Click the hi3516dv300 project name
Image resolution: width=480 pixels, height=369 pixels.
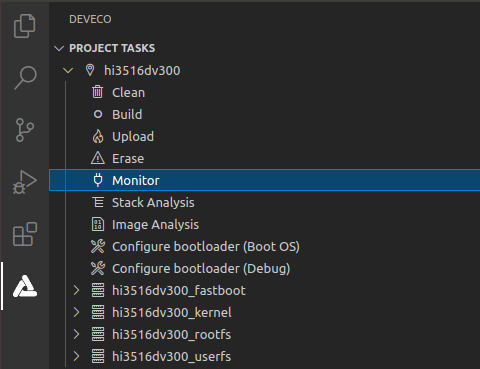coord(142,70)
